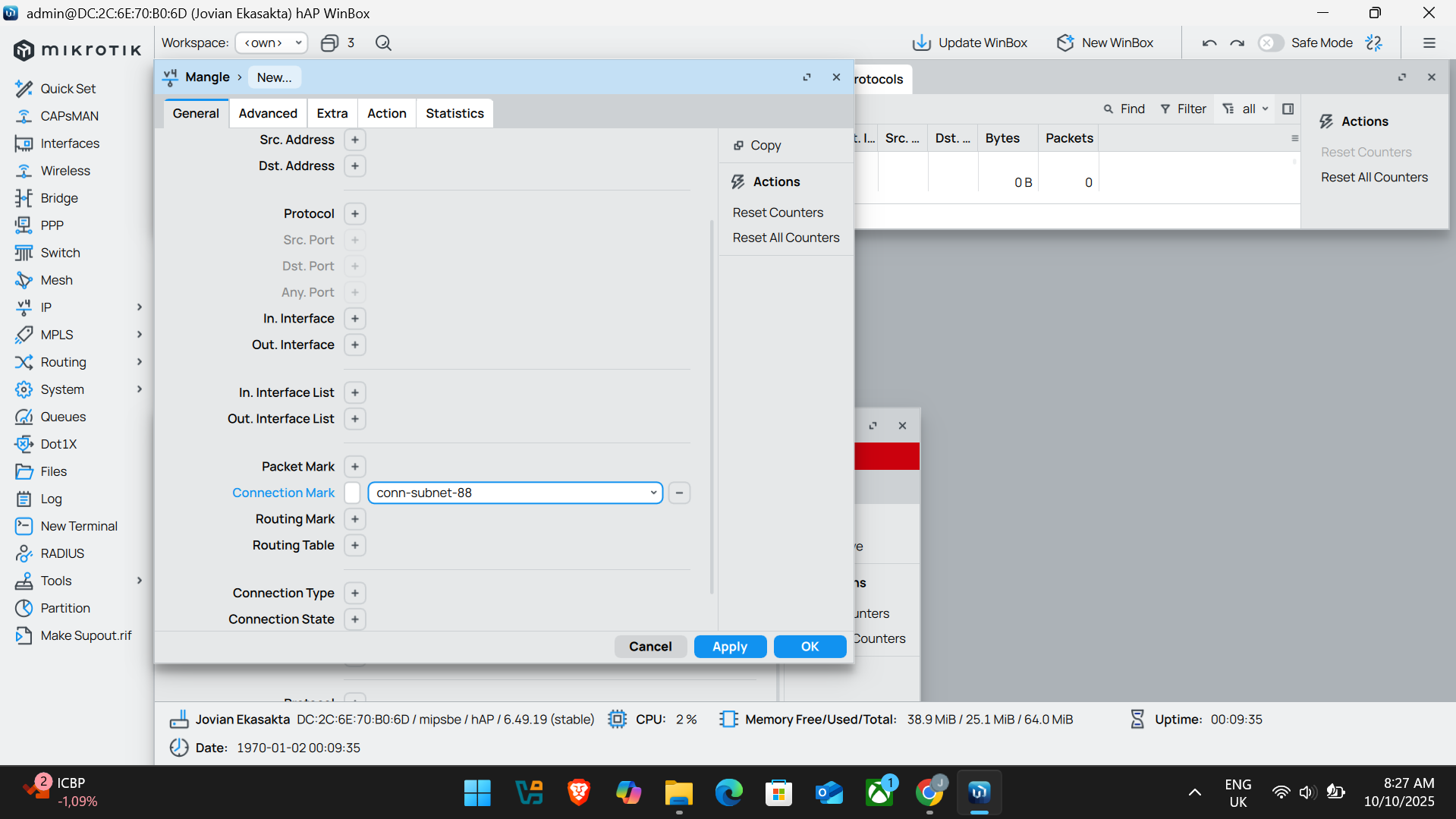Screen dimensions: 1456x819
Task: Open the Interfaces section
Action: point(70,143)
